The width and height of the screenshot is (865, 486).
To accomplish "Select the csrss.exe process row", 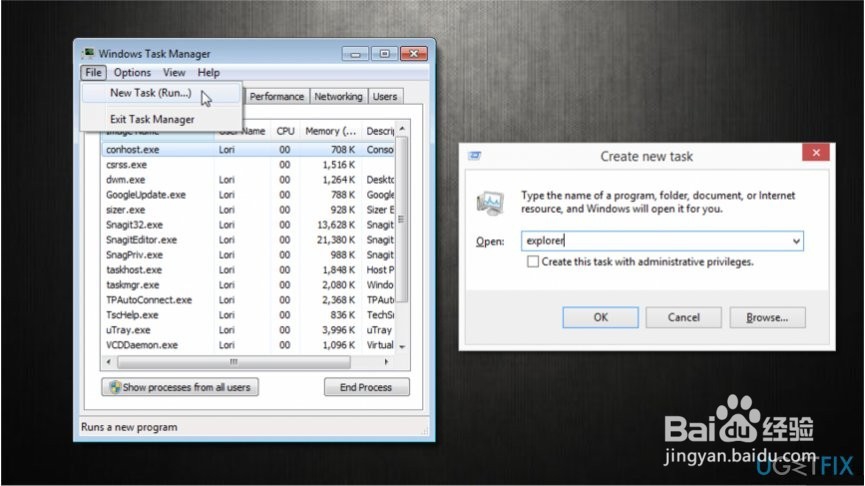I will point(248,164).
